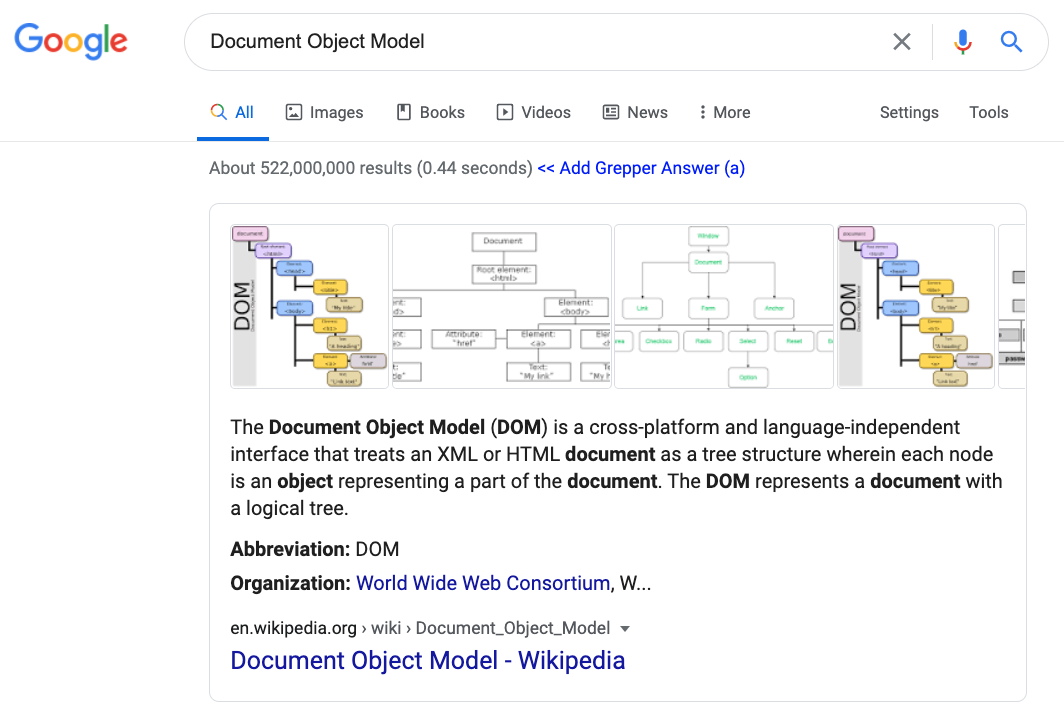Open the News tab
This screenshot has height=708, width=1064.
pos(635,112)
